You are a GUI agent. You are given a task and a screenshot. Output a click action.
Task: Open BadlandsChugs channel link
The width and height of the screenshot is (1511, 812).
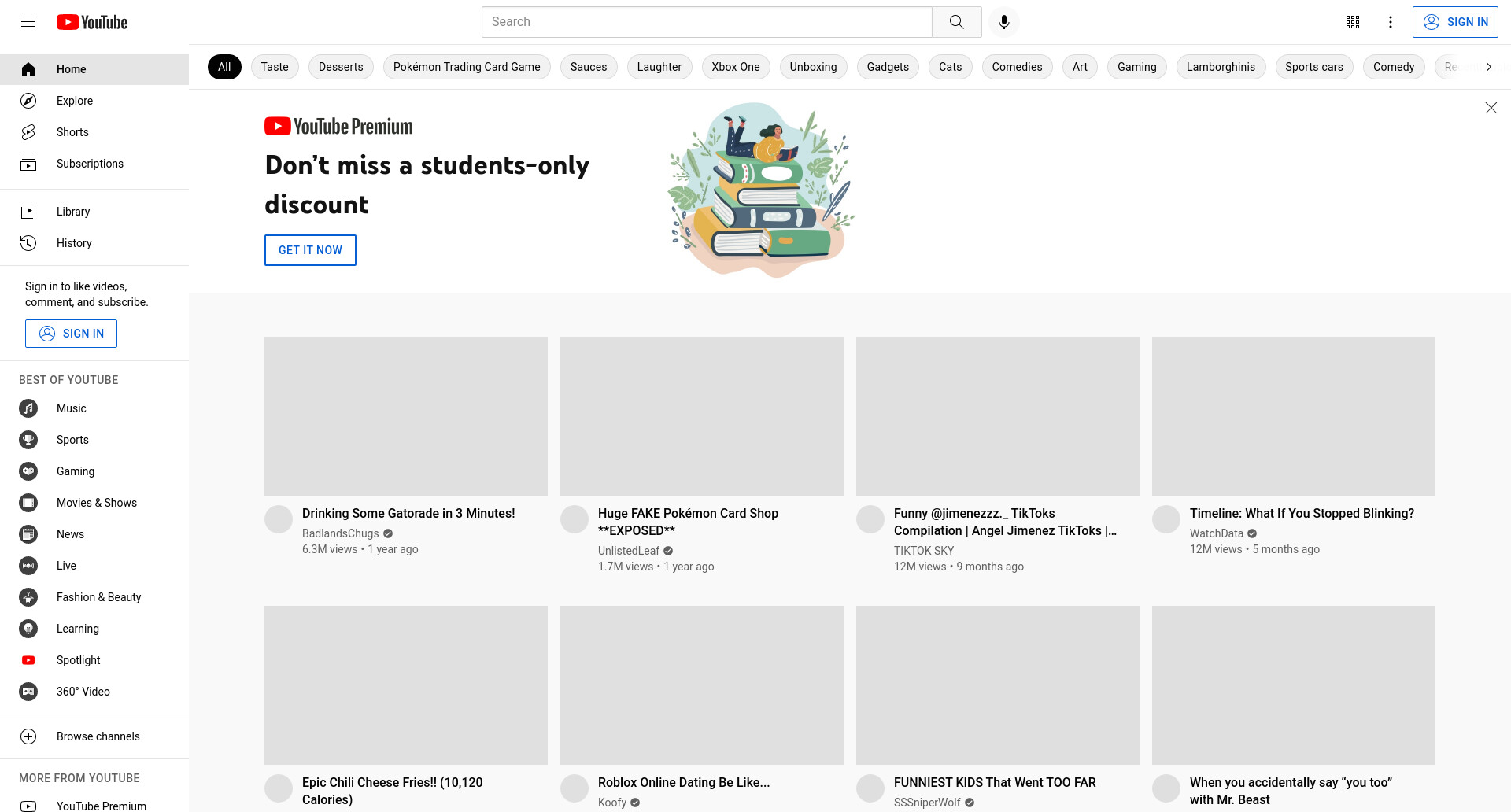point(341,533)
